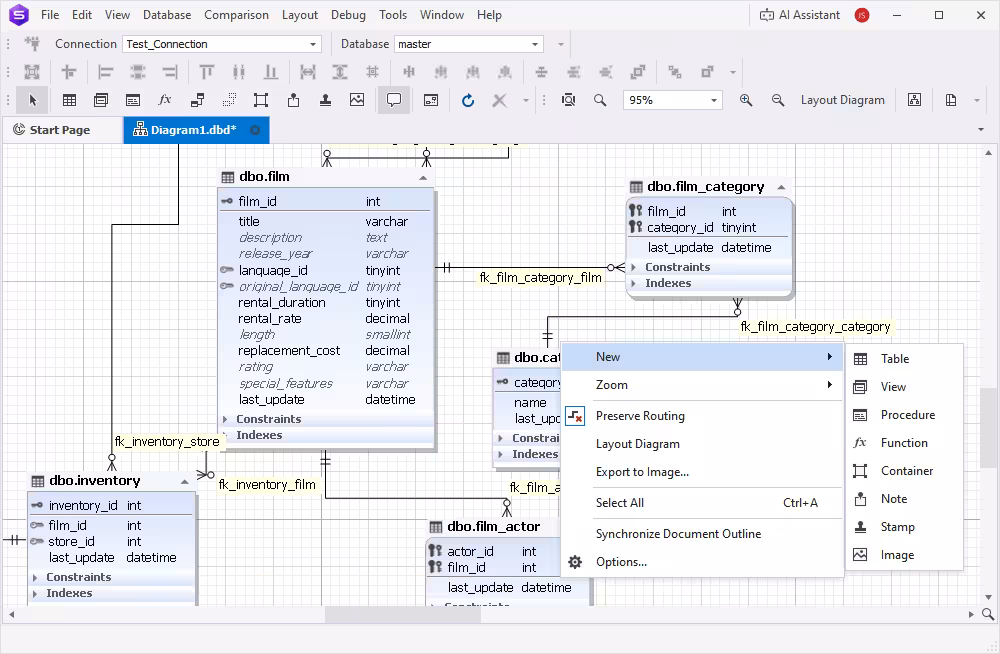
Task: Click the fx New Function toolbar icon
Action: click(x=165, y=100)
